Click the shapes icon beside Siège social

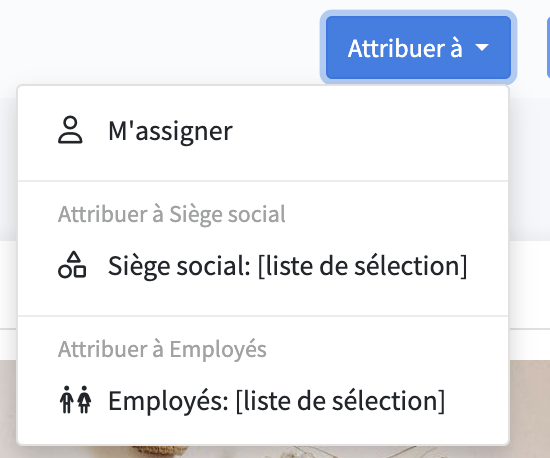[x=72, y=265]
